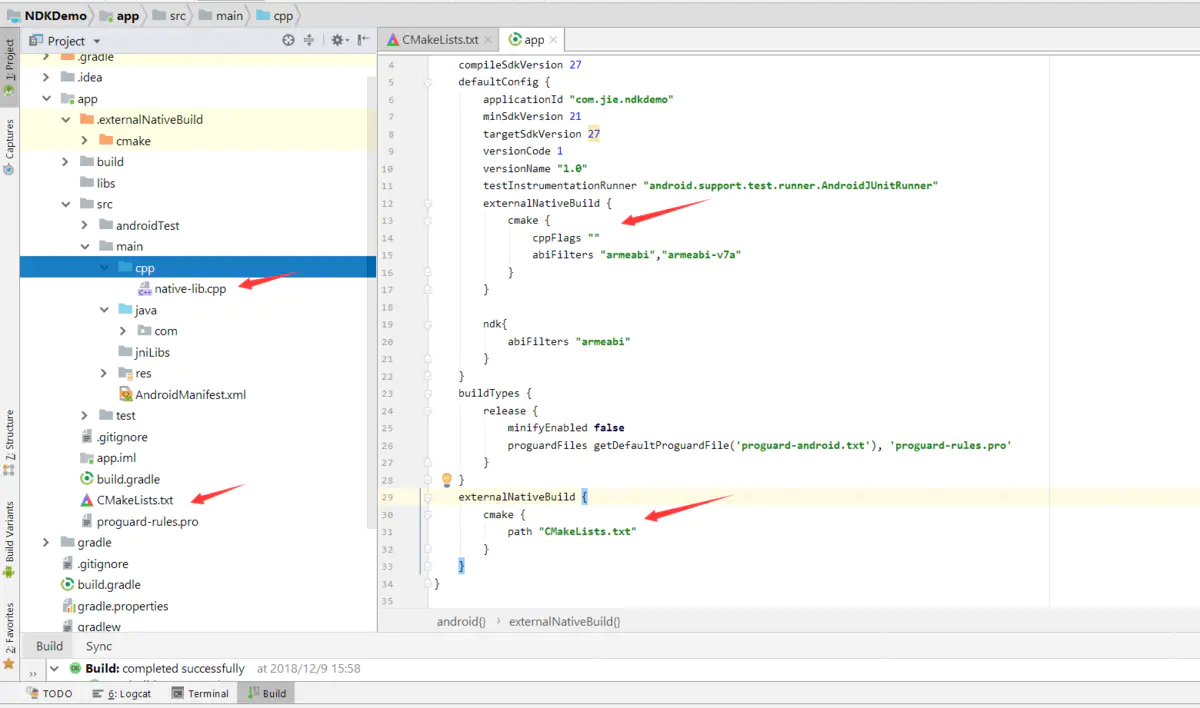The height and width of the screenshot is (708, 1200).
Task: Close the app editor tab
Action: pyautogui.click(x=555, y=40)
